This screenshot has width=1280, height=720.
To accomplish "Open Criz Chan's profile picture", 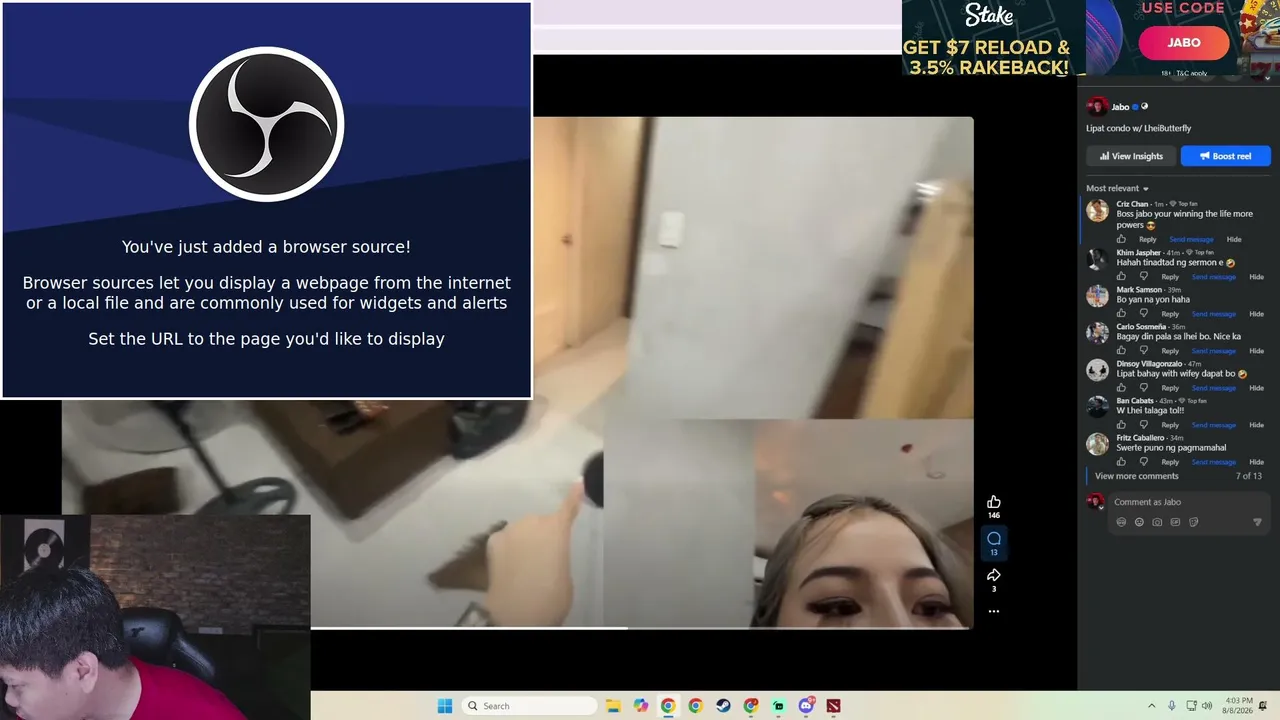I will pos(1098,210).
